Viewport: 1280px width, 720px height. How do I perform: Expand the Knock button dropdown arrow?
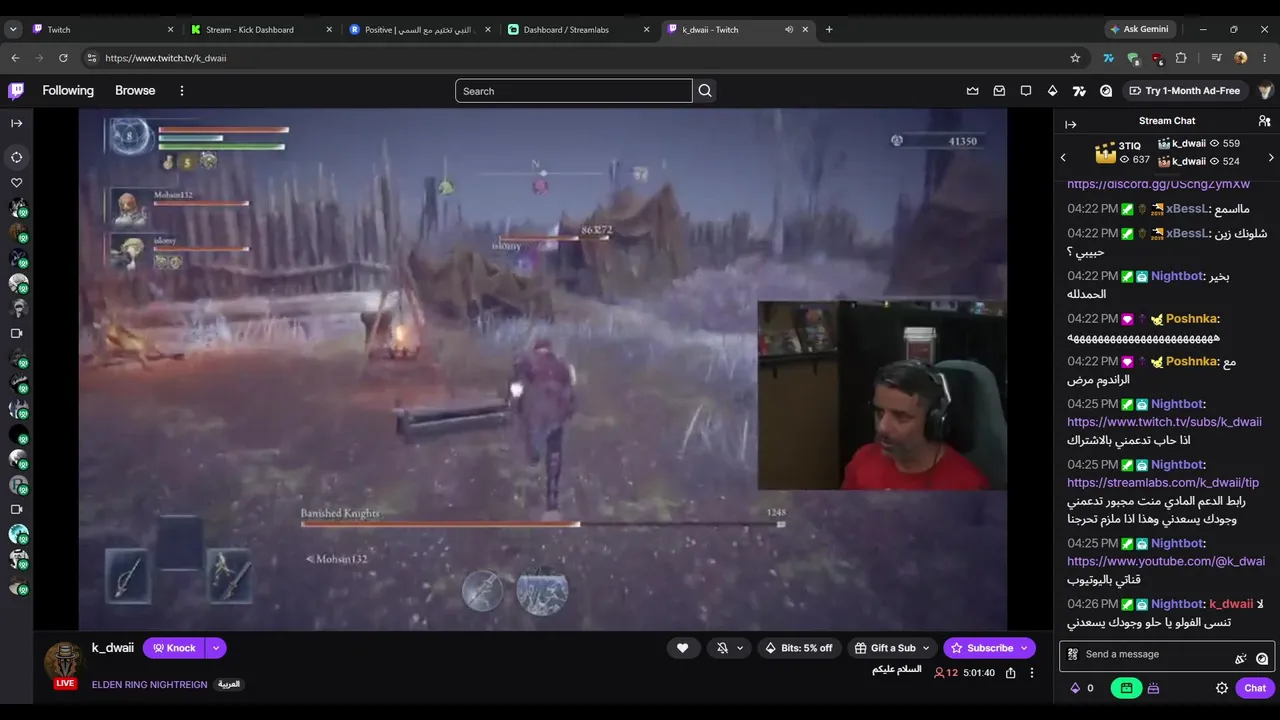tap(215, 648)
